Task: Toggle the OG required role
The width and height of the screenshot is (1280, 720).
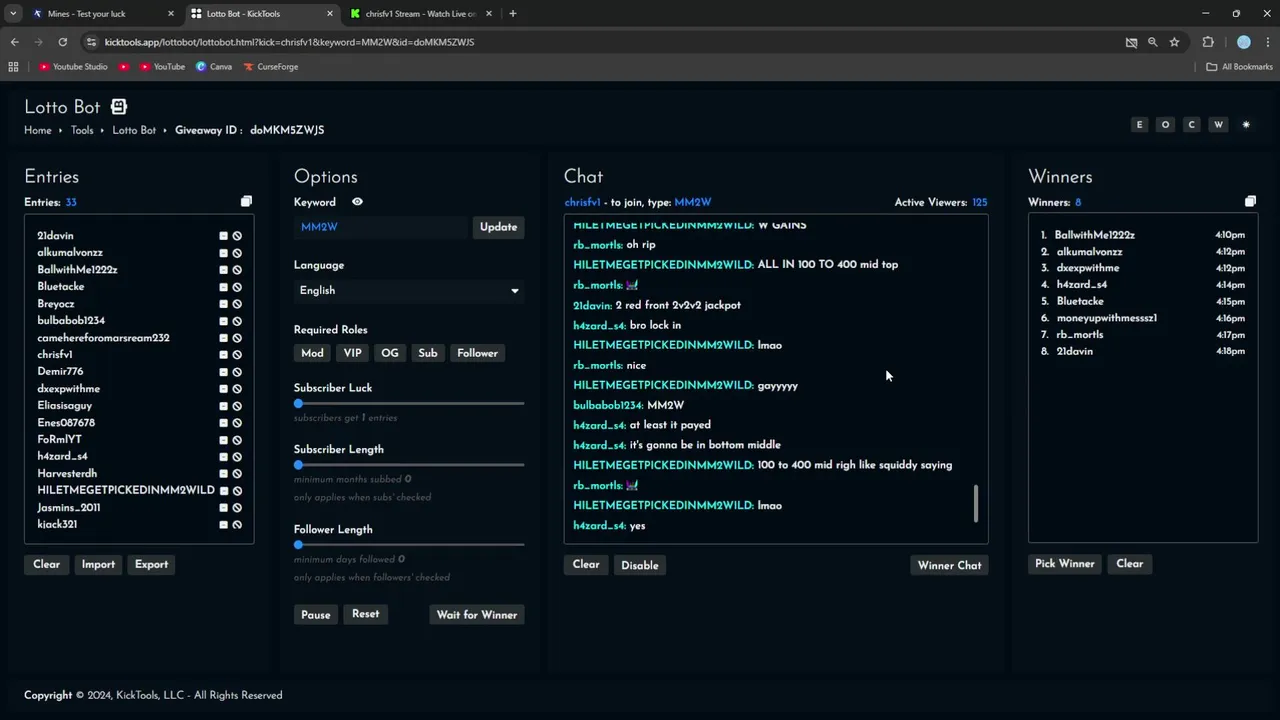Action: [390, 353]
